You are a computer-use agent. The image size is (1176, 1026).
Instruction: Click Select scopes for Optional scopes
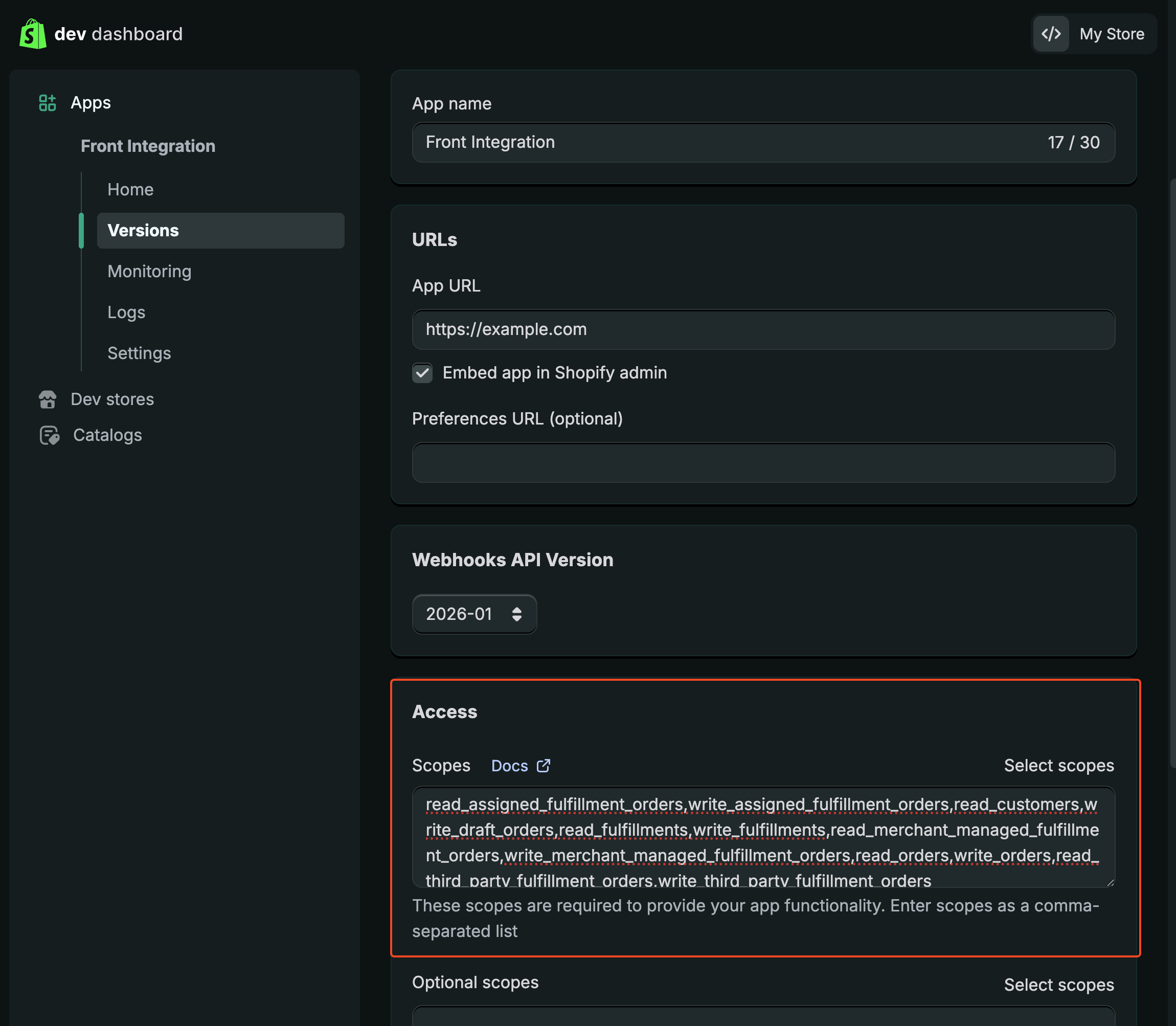[x=1058, y=985]
